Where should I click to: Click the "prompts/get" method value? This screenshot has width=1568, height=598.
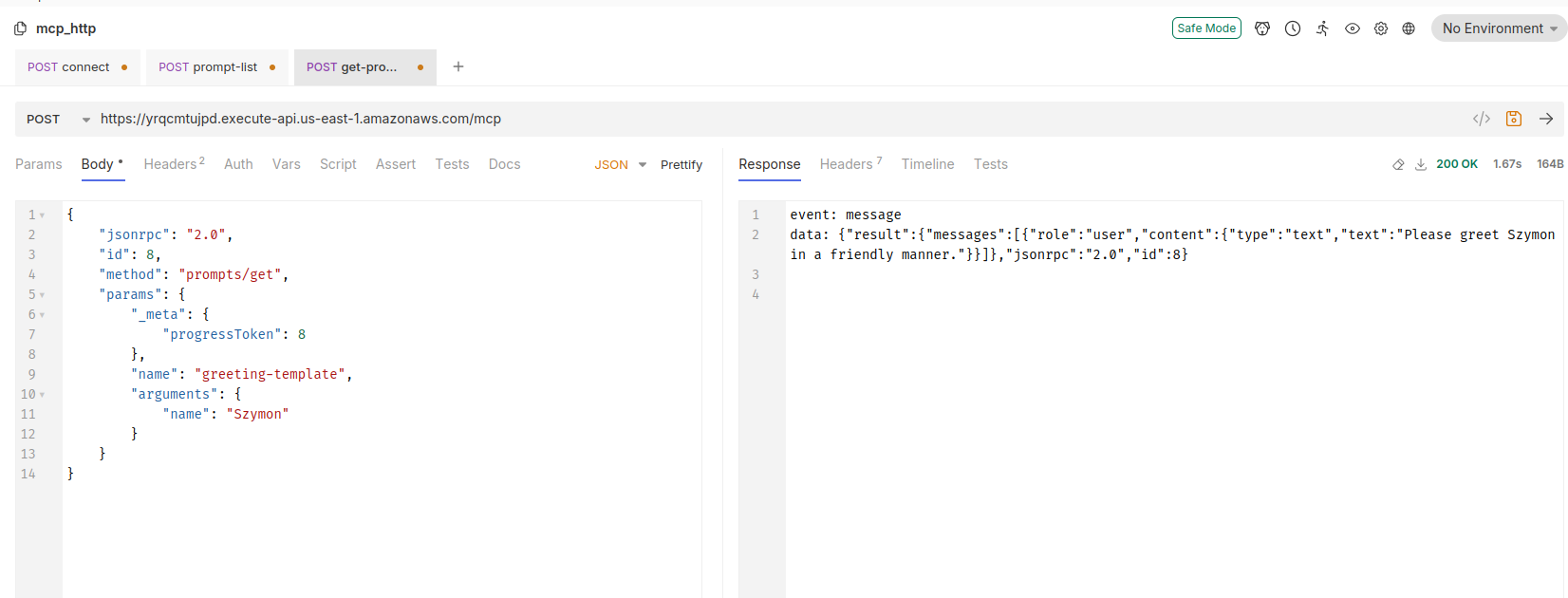tap(230, 275)
